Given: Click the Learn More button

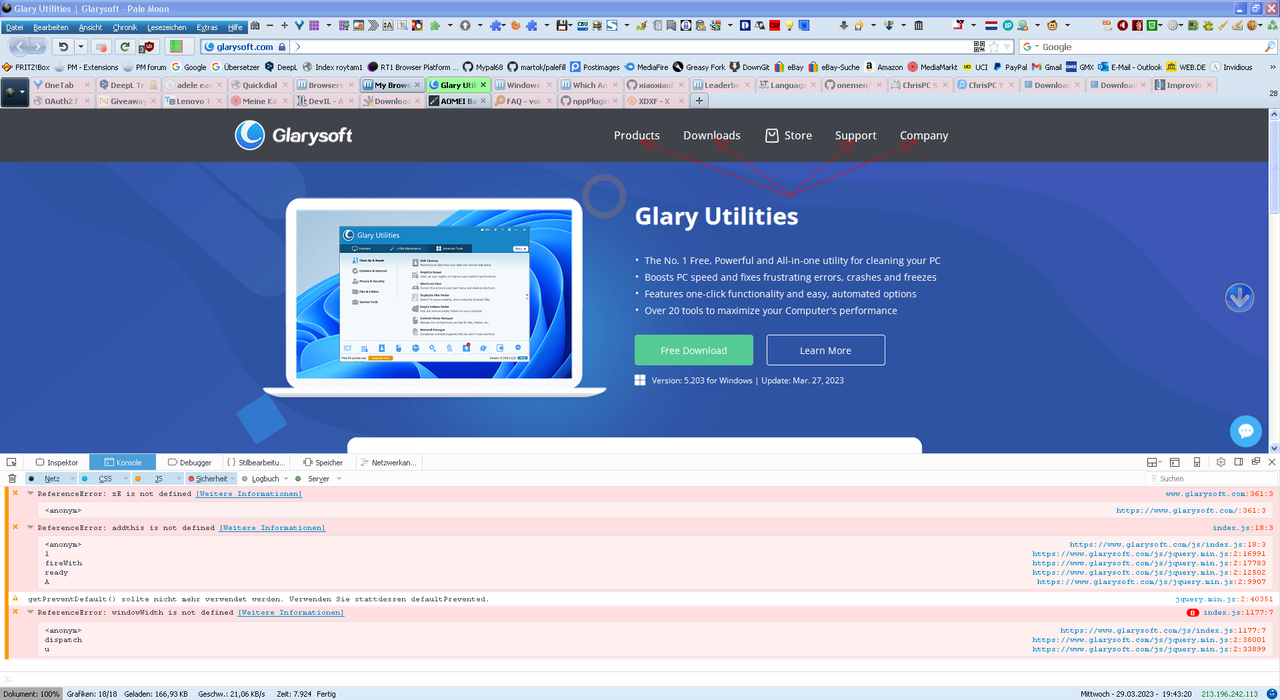Looking at the screenshot, I should tap(826, 350).
